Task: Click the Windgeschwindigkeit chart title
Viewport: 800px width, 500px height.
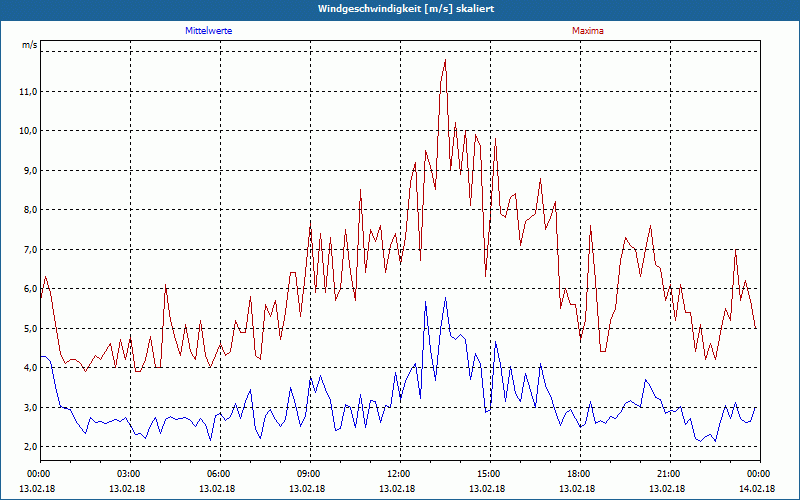Action: 406,9
